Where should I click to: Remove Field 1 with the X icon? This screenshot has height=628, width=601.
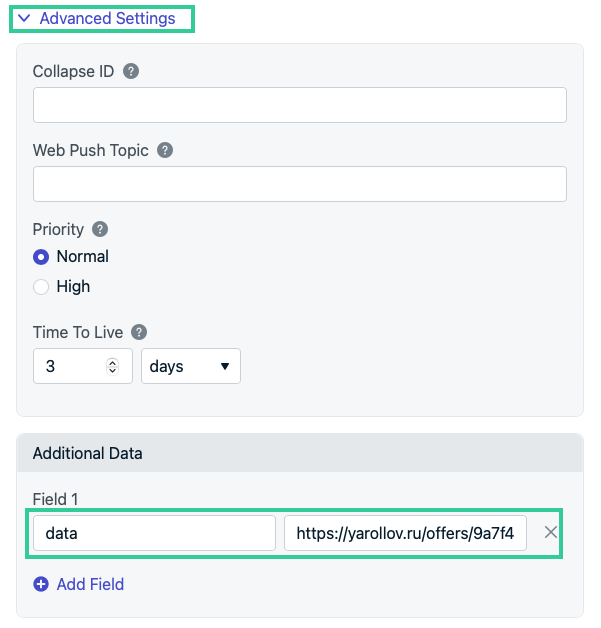click(x=550, y=533)
